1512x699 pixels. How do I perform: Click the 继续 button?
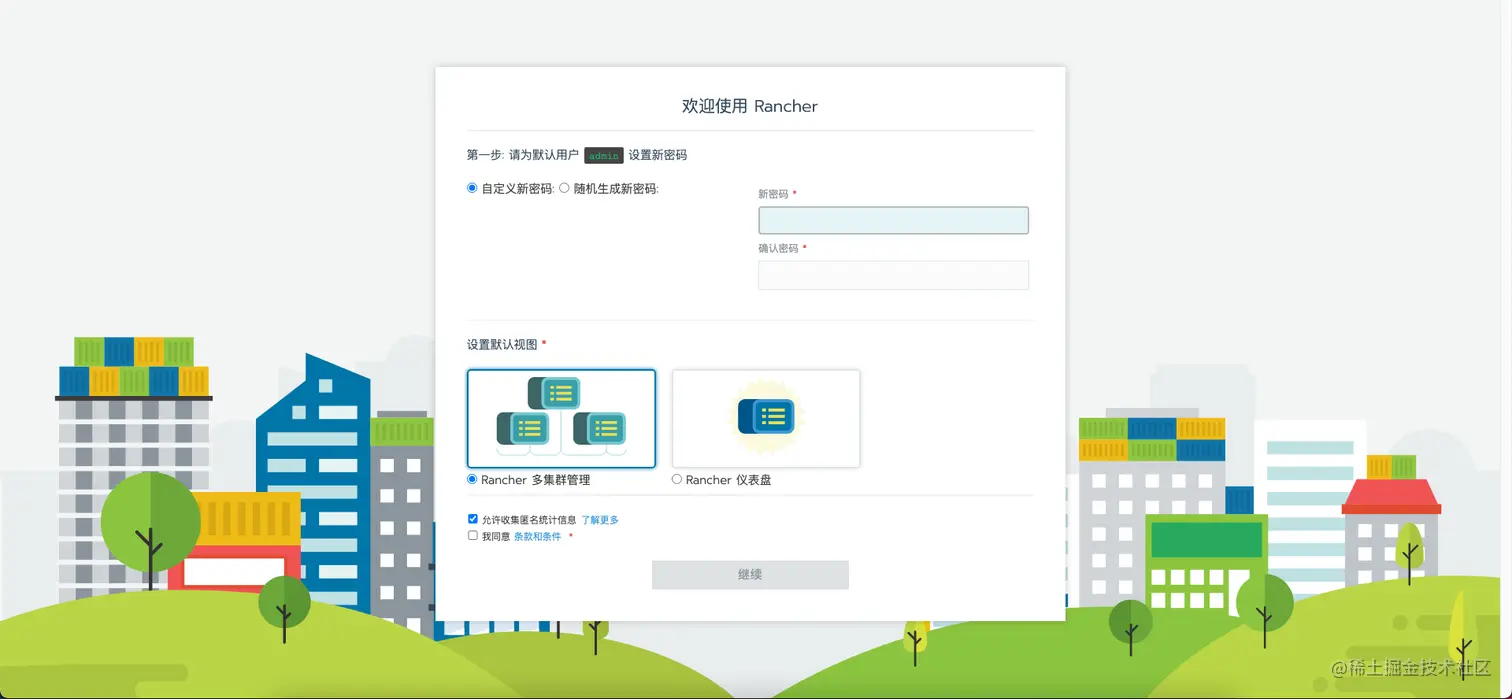tap(750, 575)
